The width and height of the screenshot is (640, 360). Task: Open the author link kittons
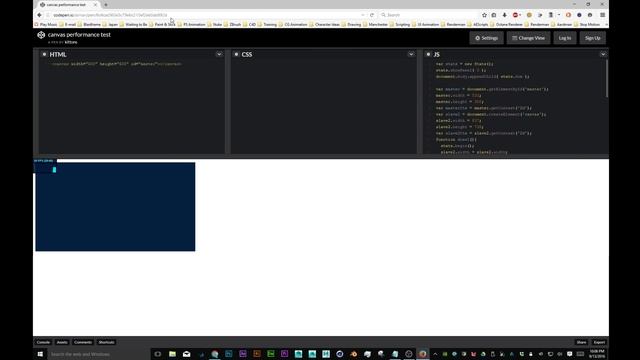pyautogui.click(x=71, y=42)
